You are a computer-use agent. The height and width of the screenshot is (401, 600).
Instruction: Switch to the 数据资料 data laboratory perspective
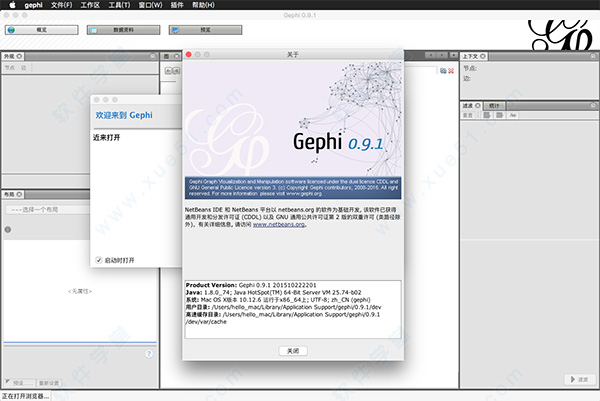123,30
